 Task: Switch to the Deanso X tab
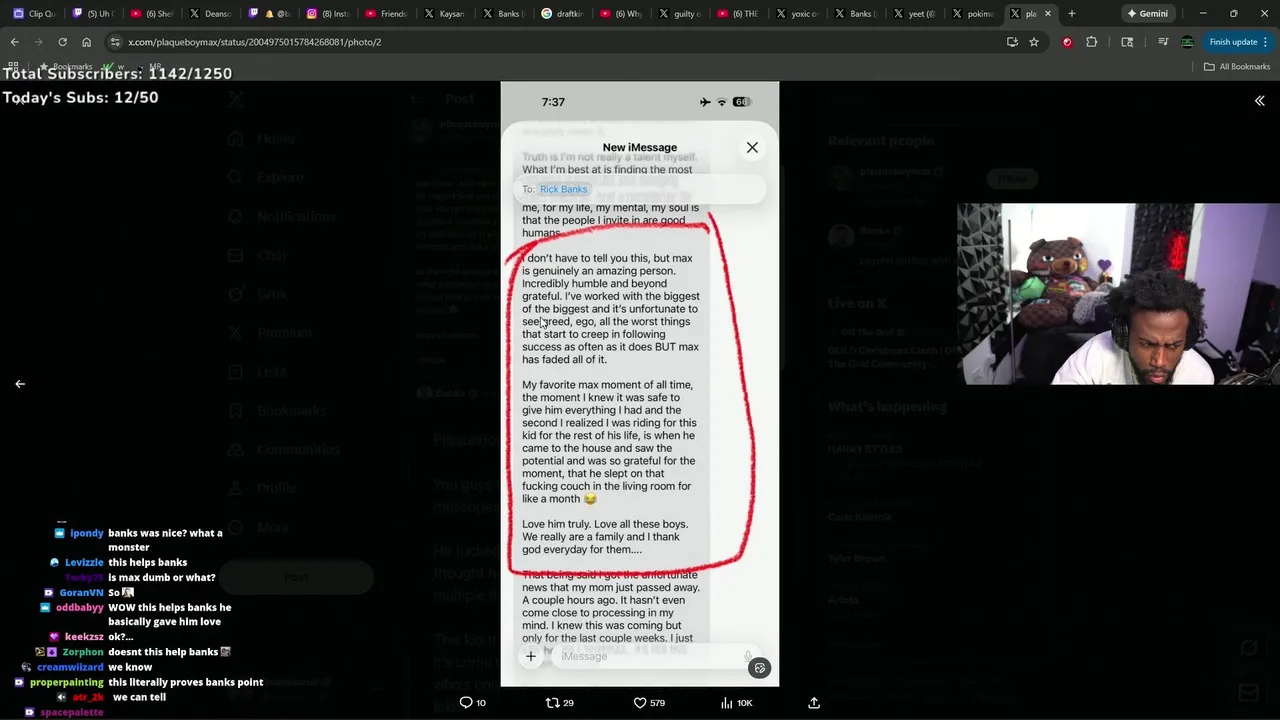point(212,13)
